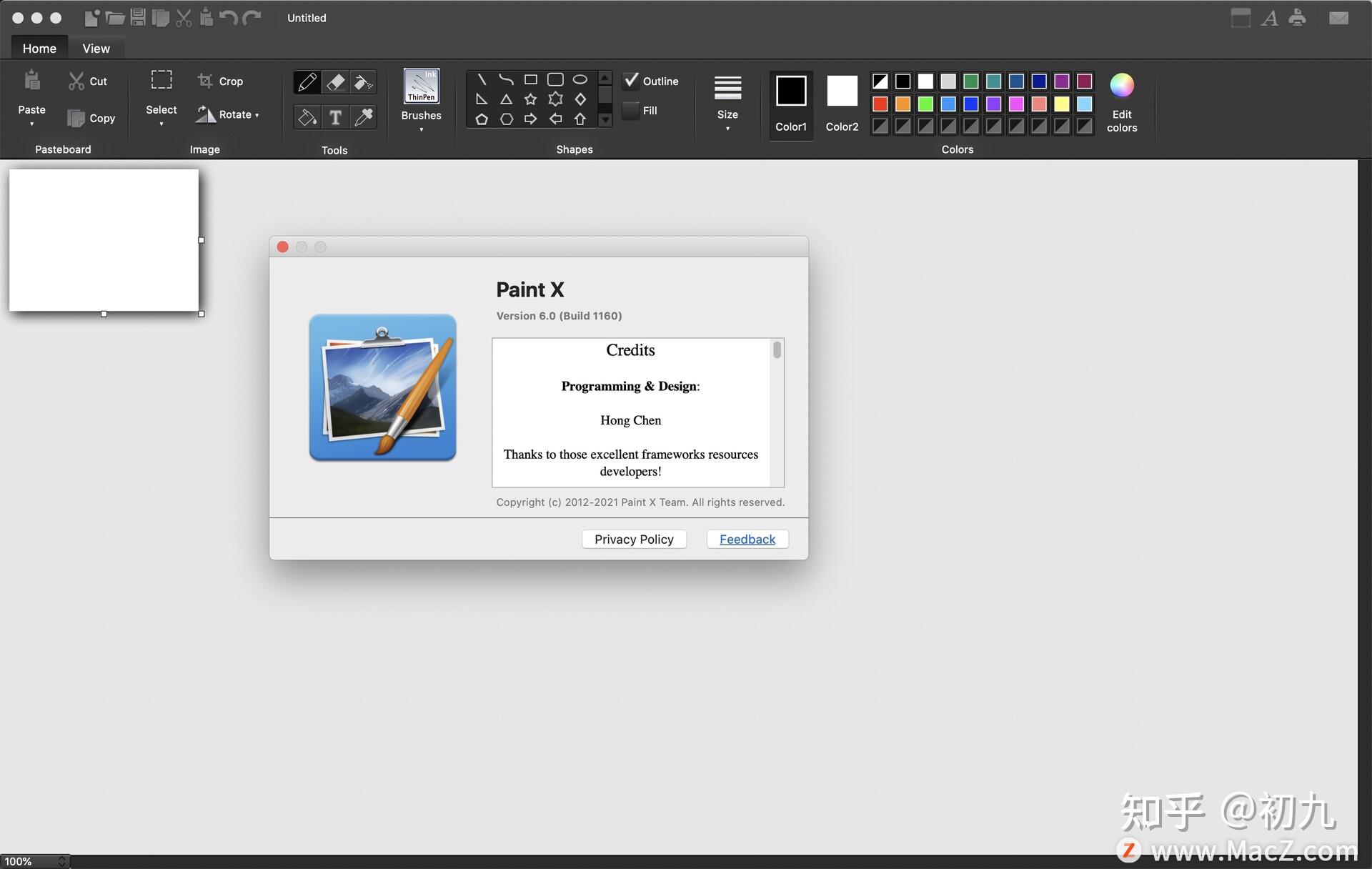Enable the Fill checkbox
Viewport: 1372px width, 869px height.
[630, 111]
